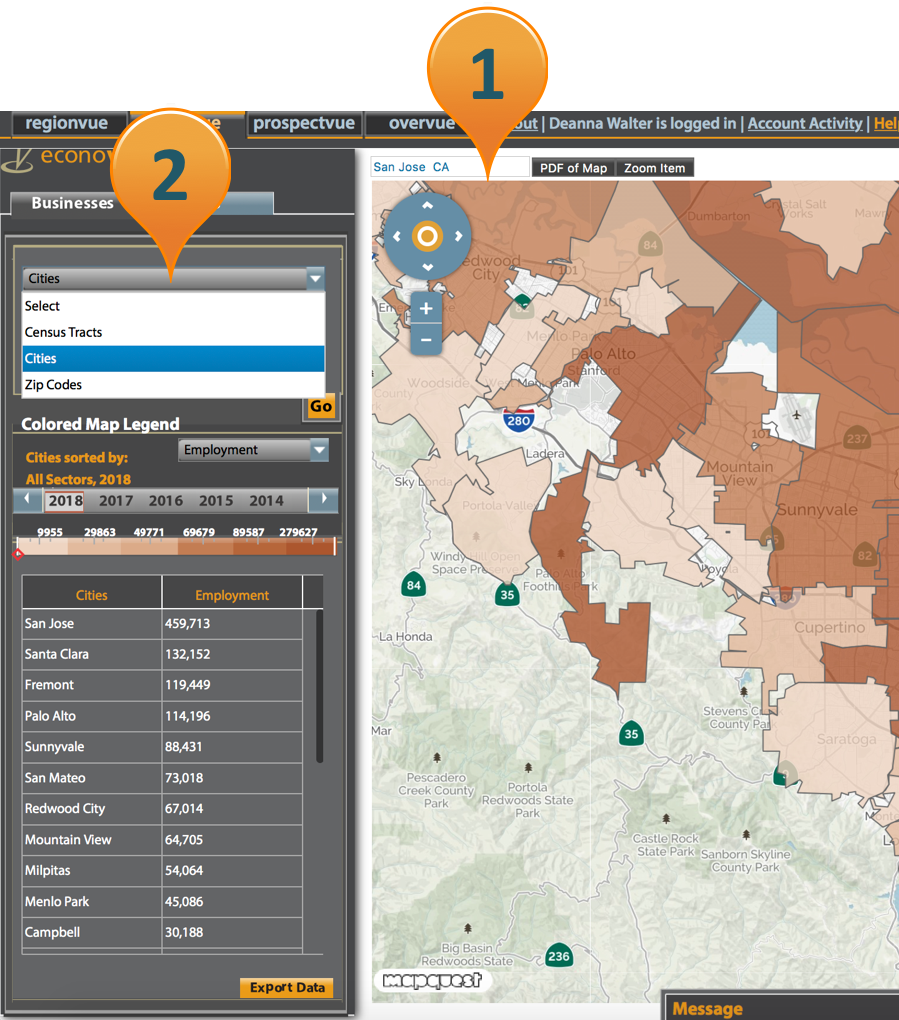899x1020 pixels.
Task: Select year 2017 in the timeline
Action: coord(116,501)
